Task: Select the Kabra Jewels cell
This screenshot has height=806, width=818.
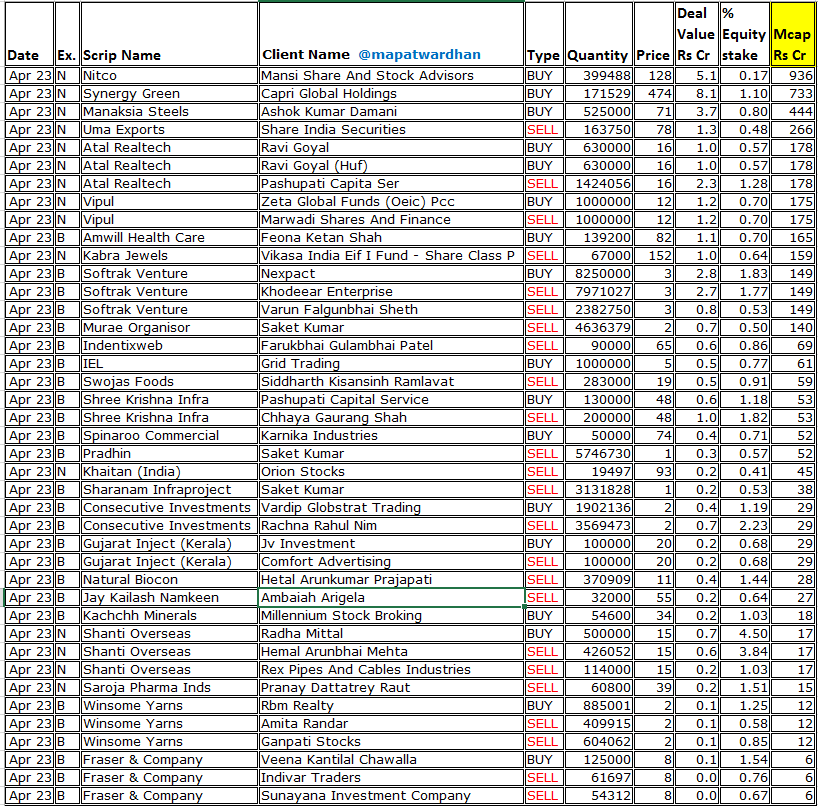Action: (x=169, y=256)
